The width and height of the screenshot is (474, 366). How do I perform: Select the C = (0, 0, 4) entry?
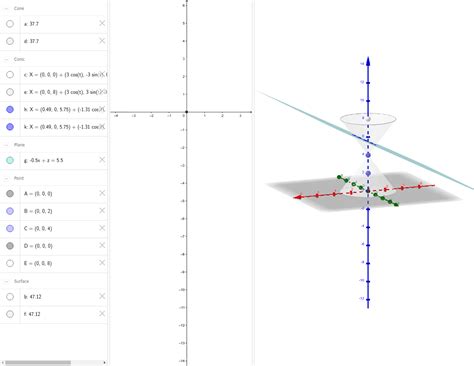(38, 228)
